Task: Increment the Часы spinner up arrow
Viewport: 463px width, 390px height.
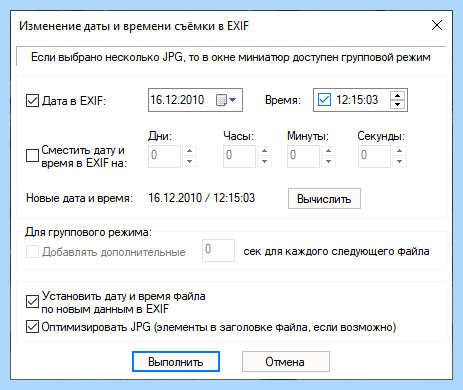Action: point(264,151)
